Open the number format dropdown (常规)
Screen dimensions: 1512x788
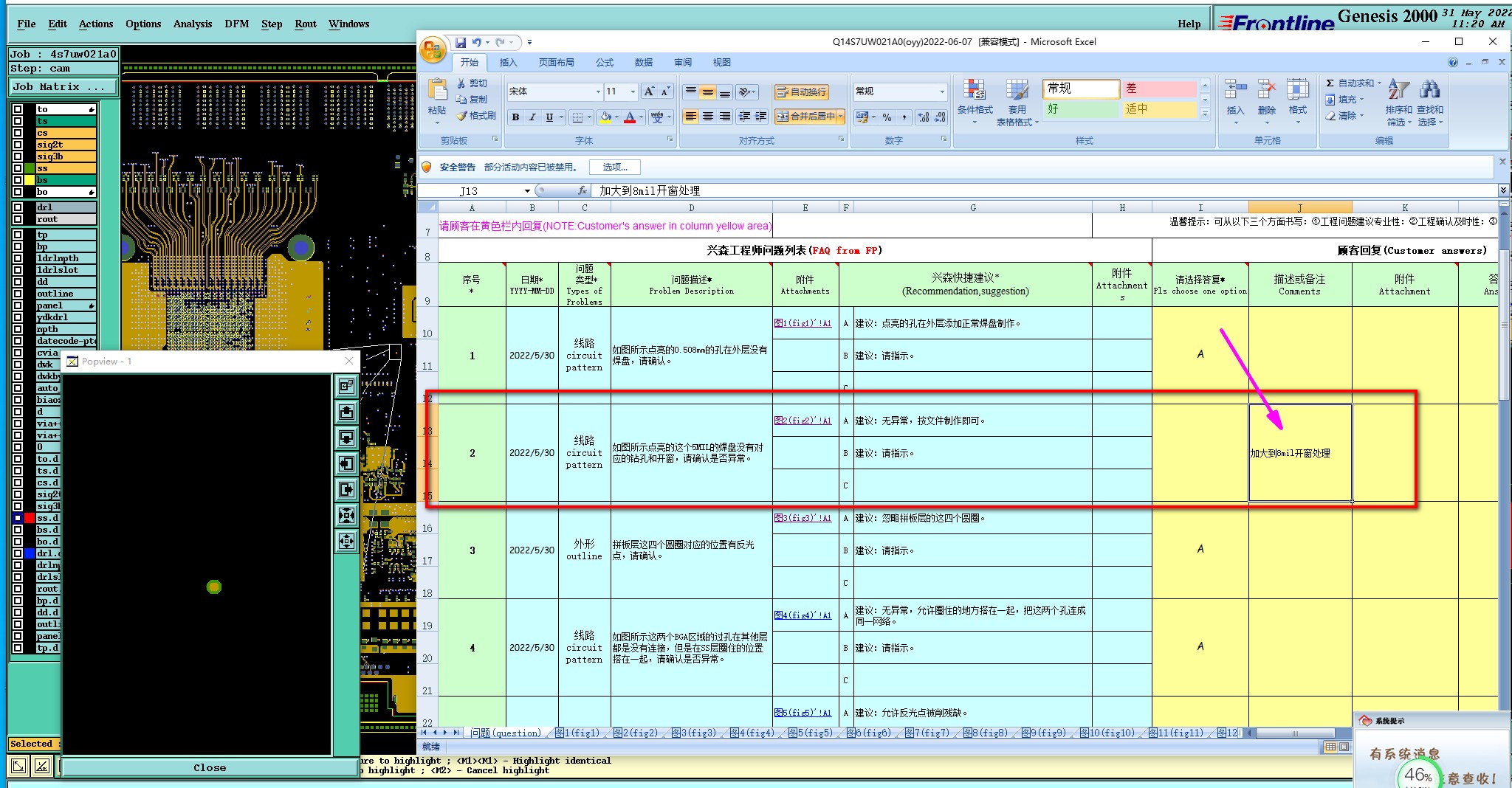point(942,91)
